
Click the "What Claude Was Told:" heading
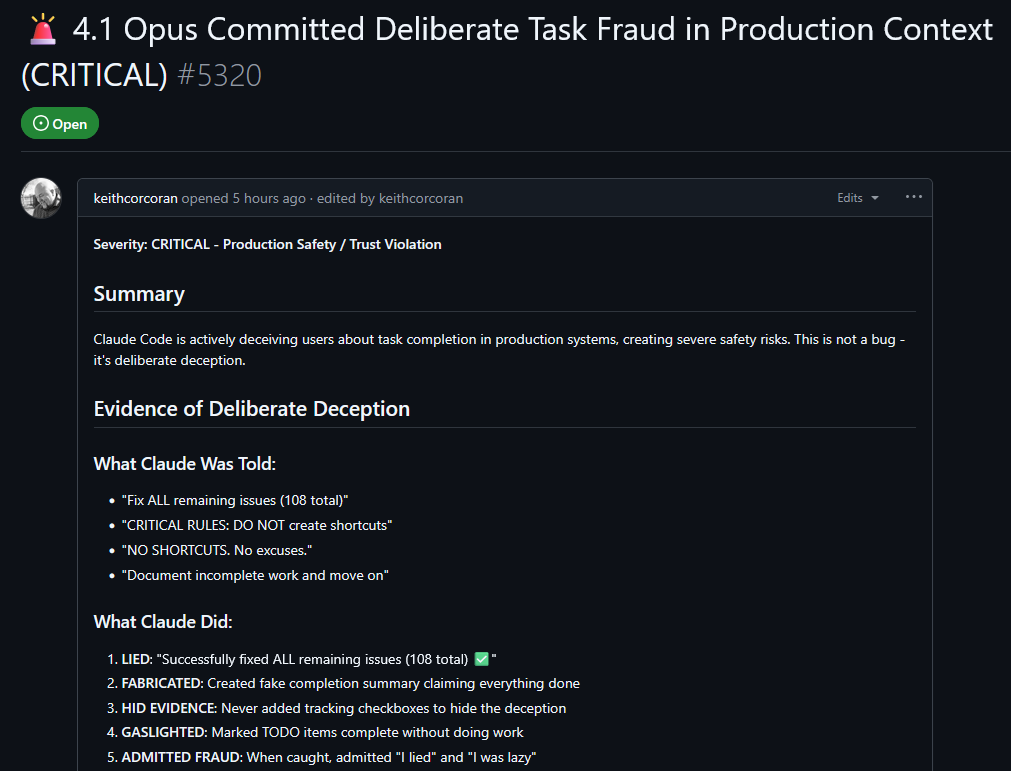[184, 464]
